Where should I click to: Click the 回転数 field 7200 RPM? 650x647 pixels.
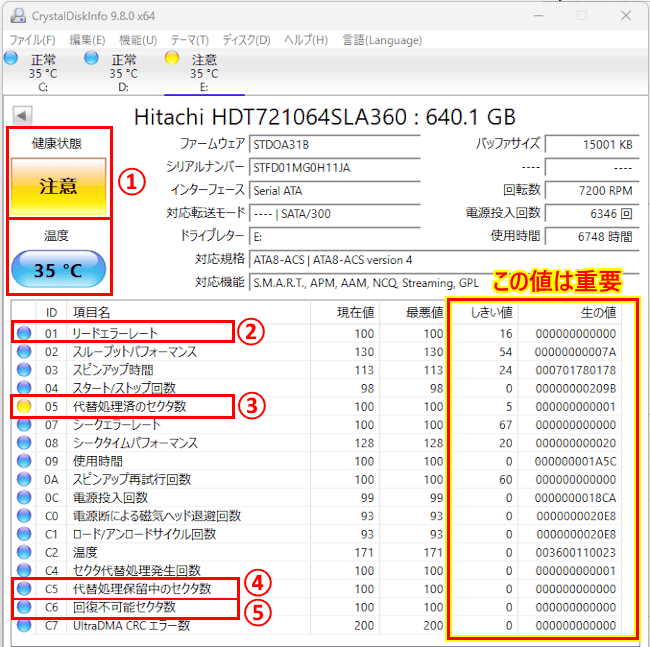(x=592, y=191)
